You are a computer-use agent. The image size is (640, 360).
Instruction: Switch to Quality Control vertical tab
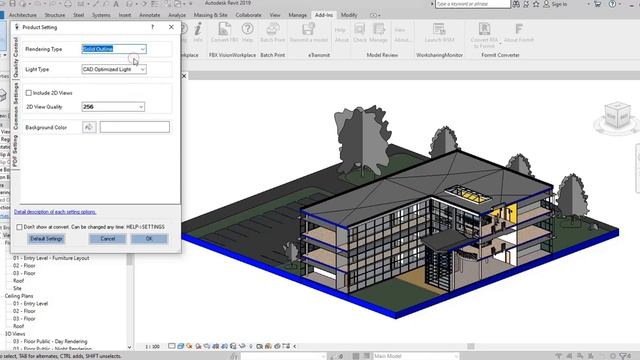[16, 58]
